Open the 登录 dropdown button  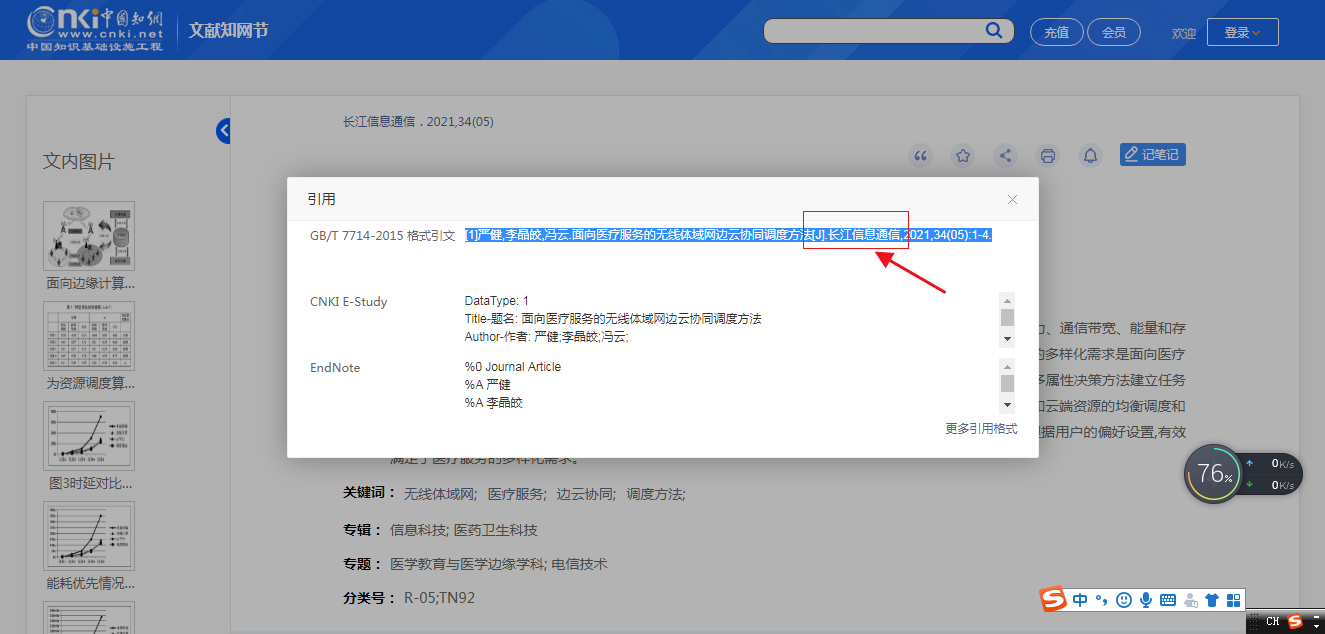tap(1243, 32)
